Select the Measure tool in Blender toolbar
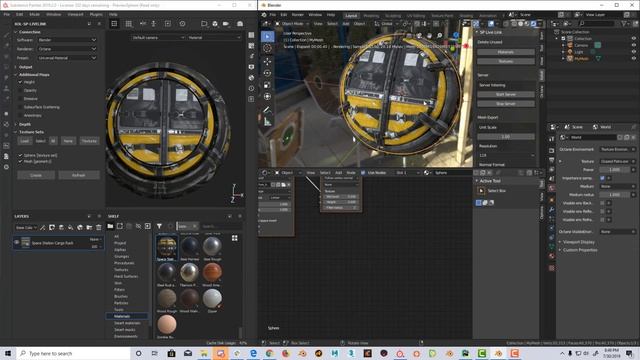Viewport: 640px width, 360px height. point(267,122)
